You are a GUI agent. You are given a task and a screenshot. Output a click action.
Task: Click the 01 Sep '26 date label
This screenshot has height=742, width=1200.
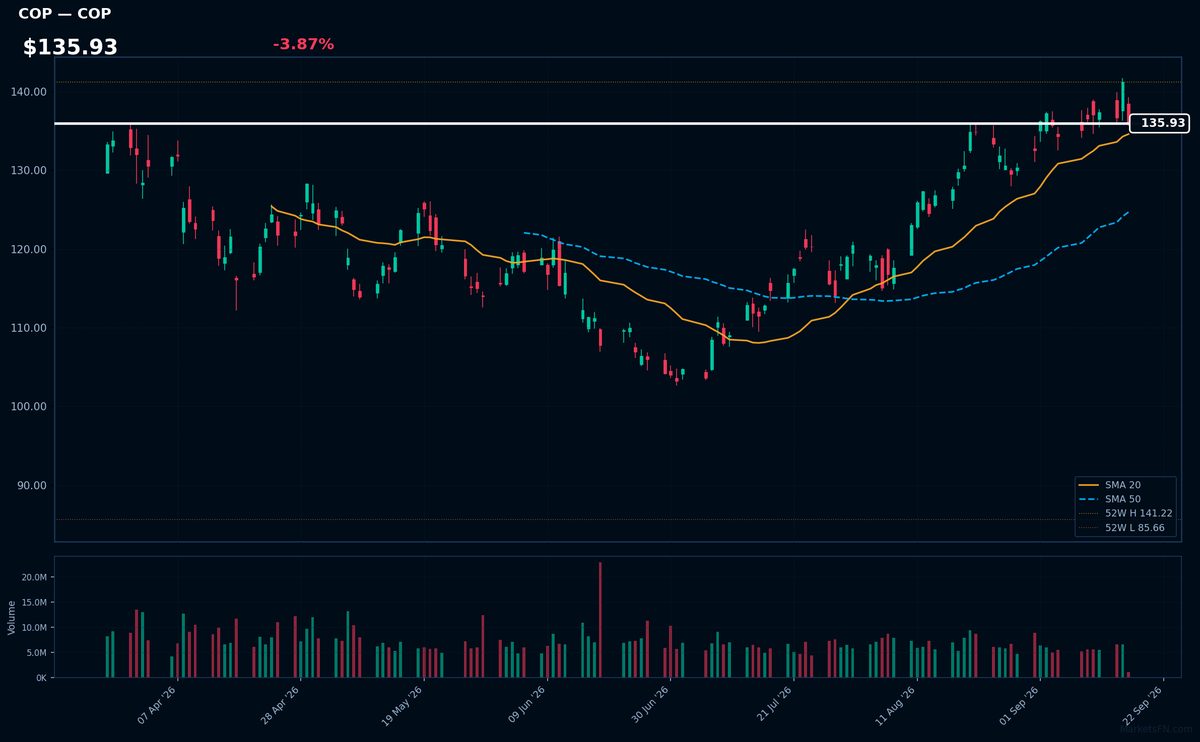(x=1020, y=705)
